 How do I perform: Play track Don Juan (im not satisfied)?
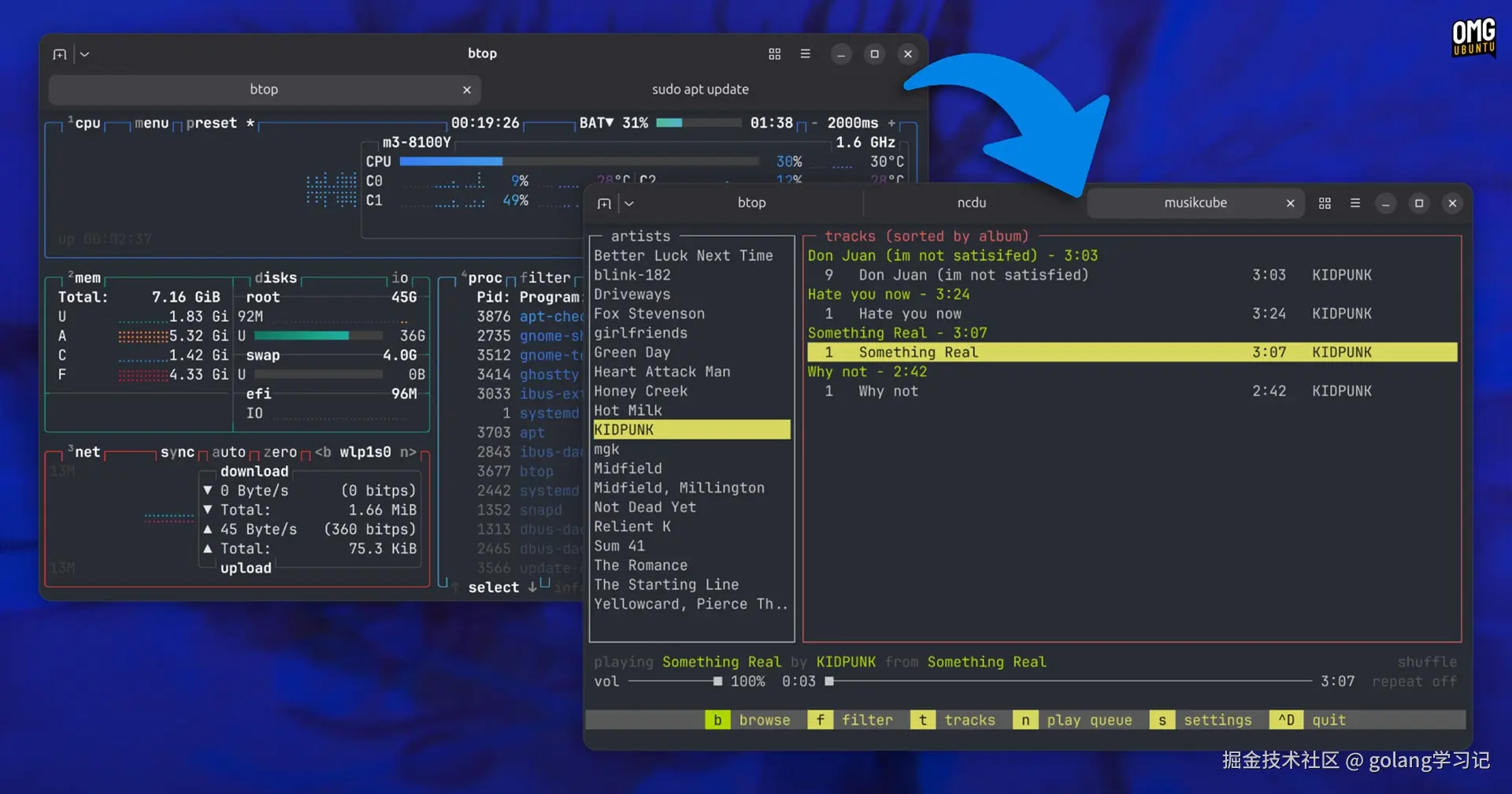point(1132,275)
